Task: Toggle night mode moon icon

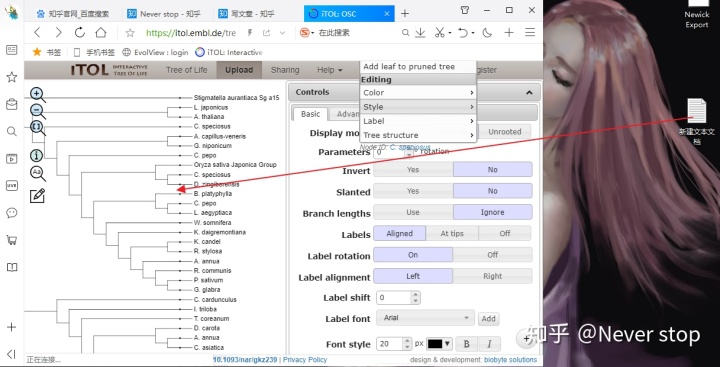Action: click(487, 33)
